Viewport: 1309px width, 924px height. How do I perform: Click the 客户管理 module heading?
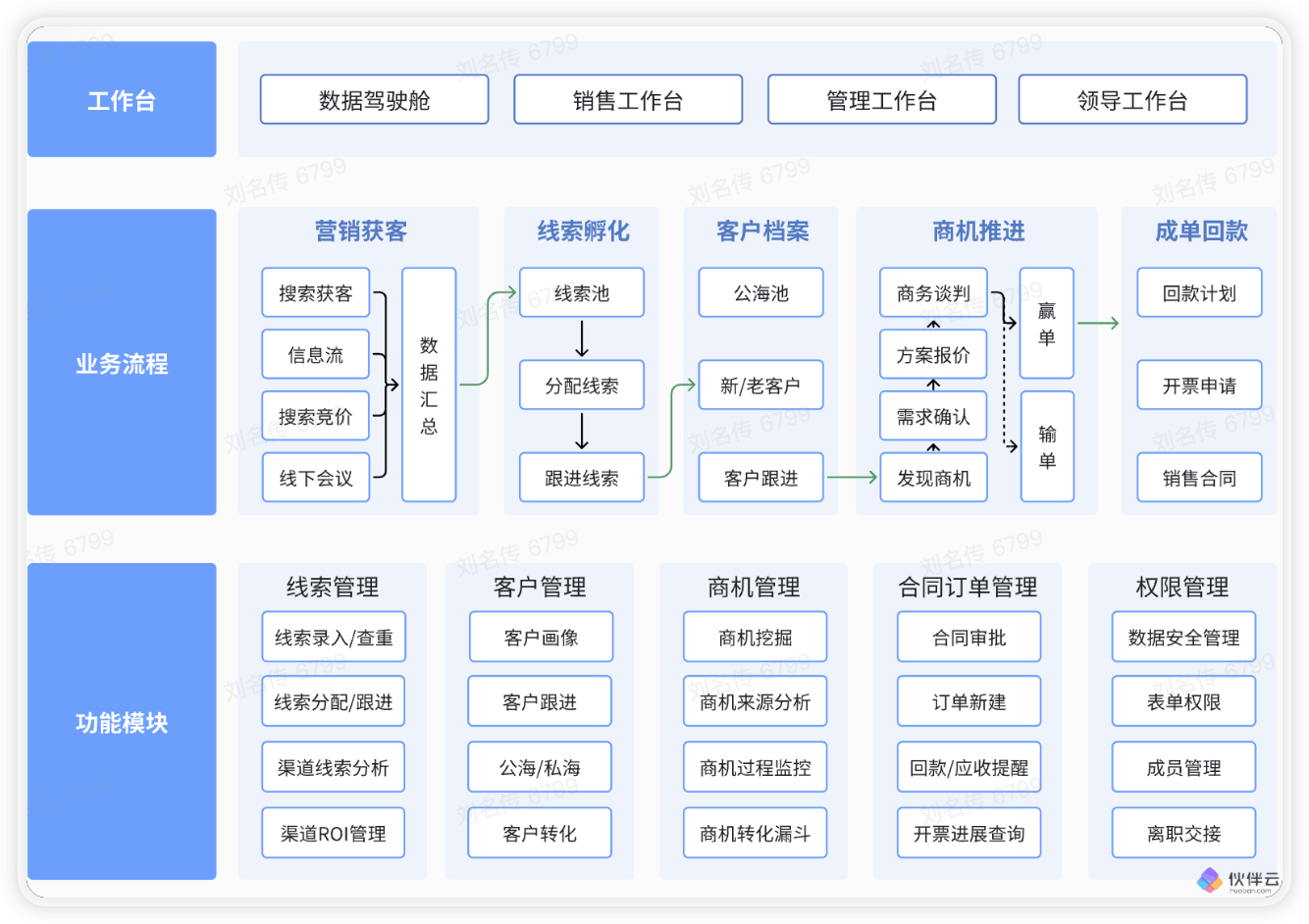pyautogui.click(x=540, y=587)
